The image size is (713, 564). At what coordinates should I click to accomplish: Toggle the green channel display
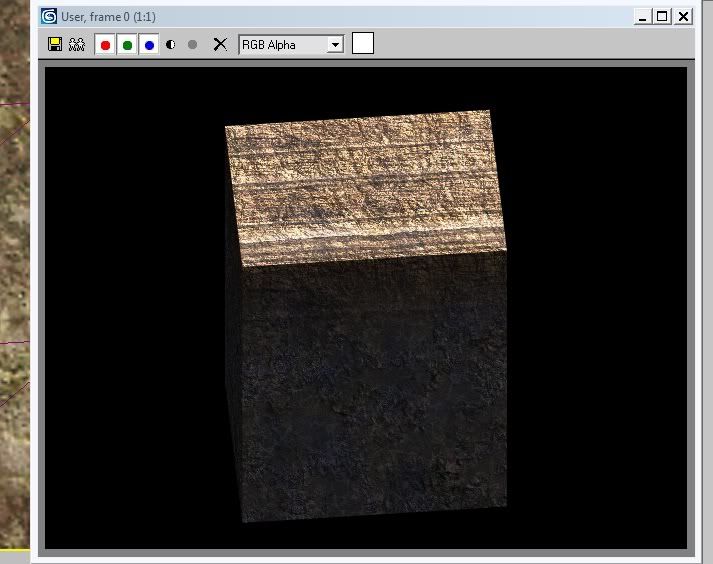point(127,45)
